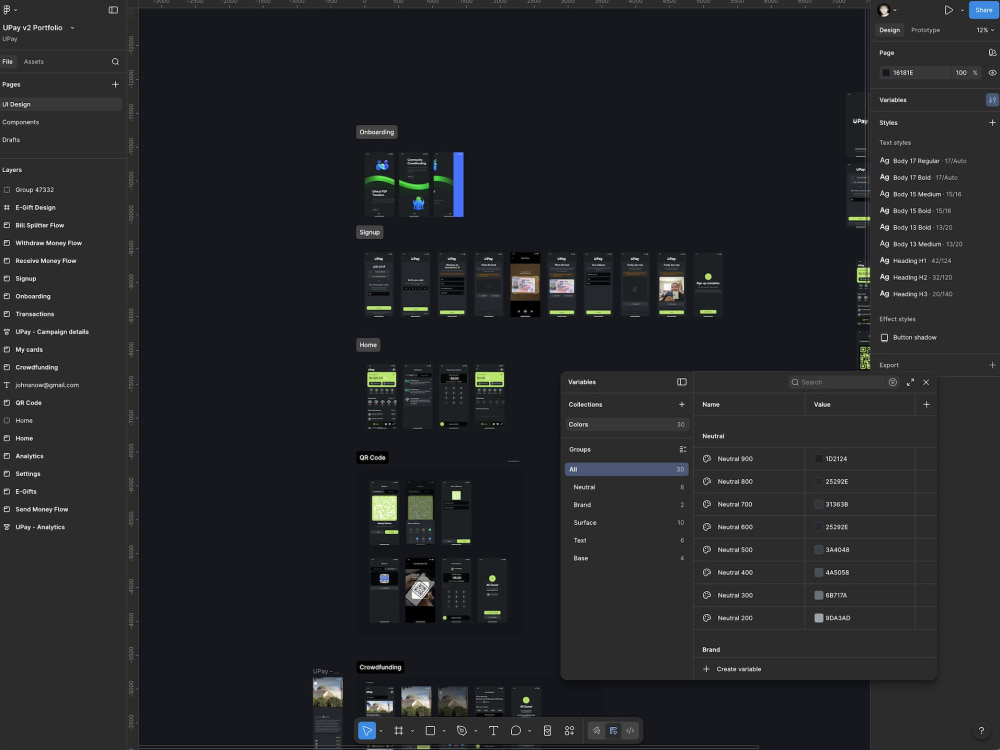Viewport: 1000px width, 750px height.
Task: Add a new page with plus icon
Action: tap(115, 84)
